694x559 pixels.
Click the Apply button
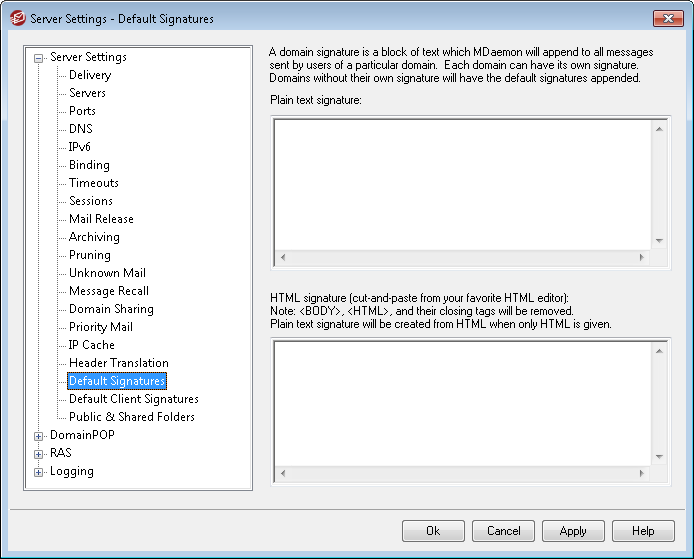573,531
